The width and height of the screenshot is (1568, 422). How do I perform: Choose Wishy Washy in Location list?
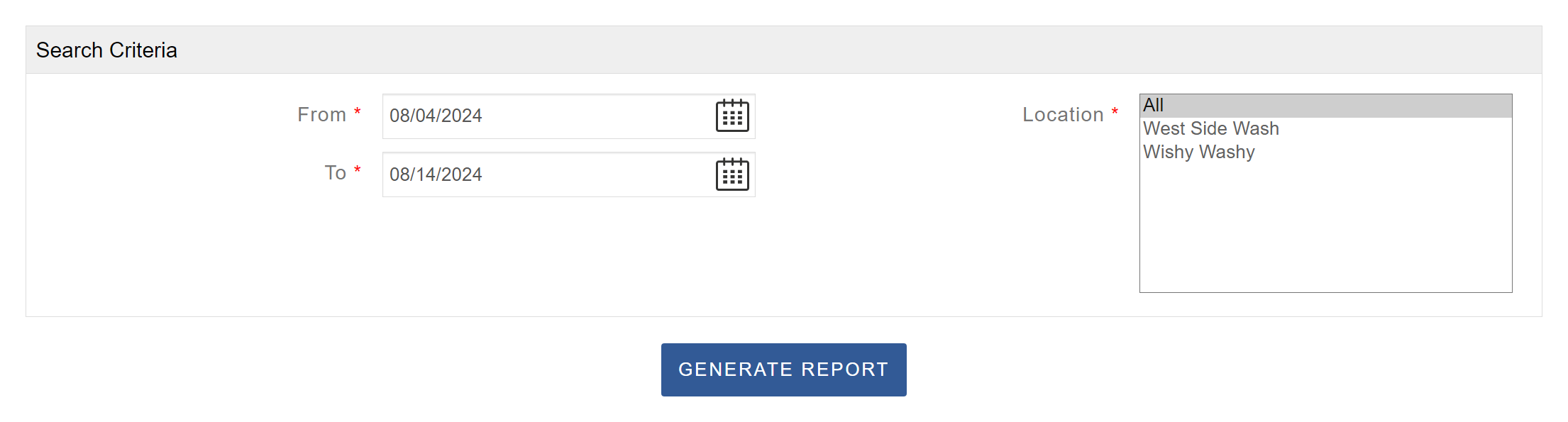[x=1199, y=152]
